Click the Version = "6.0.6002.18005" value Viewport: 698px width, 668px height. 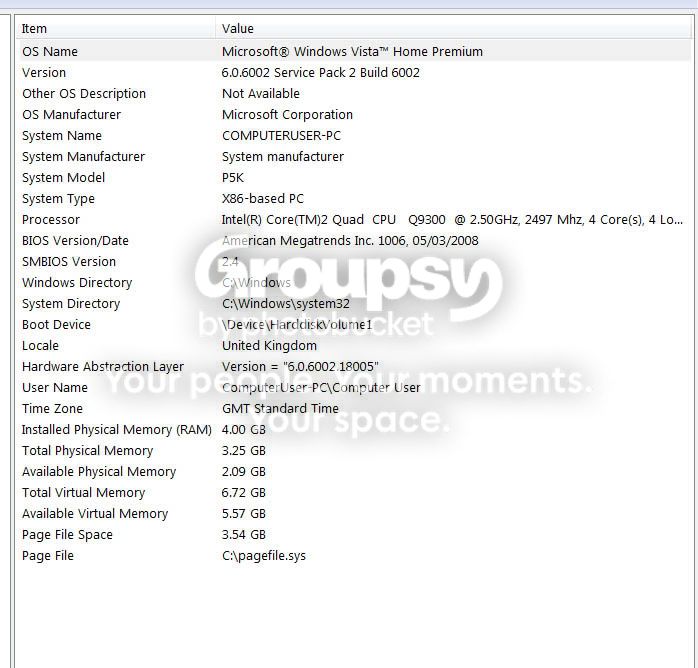pos(300,366)
